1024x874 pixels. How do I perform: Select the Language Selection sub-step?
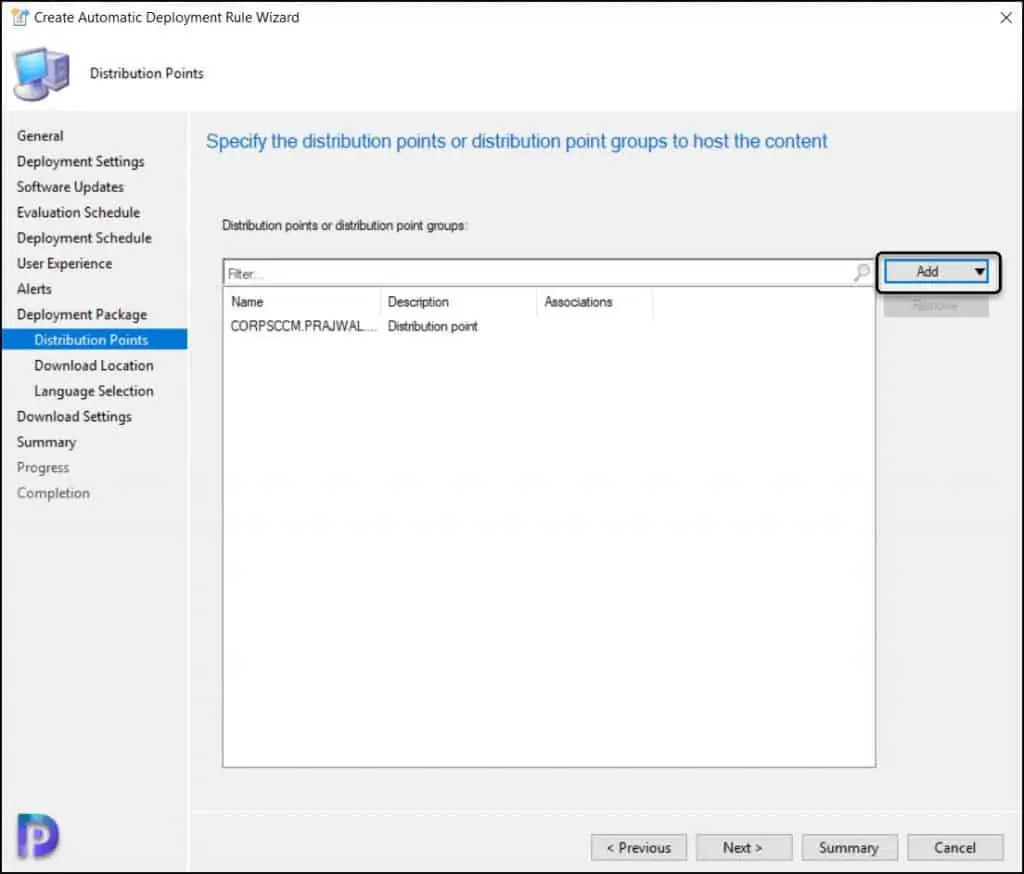pos(93,391)
